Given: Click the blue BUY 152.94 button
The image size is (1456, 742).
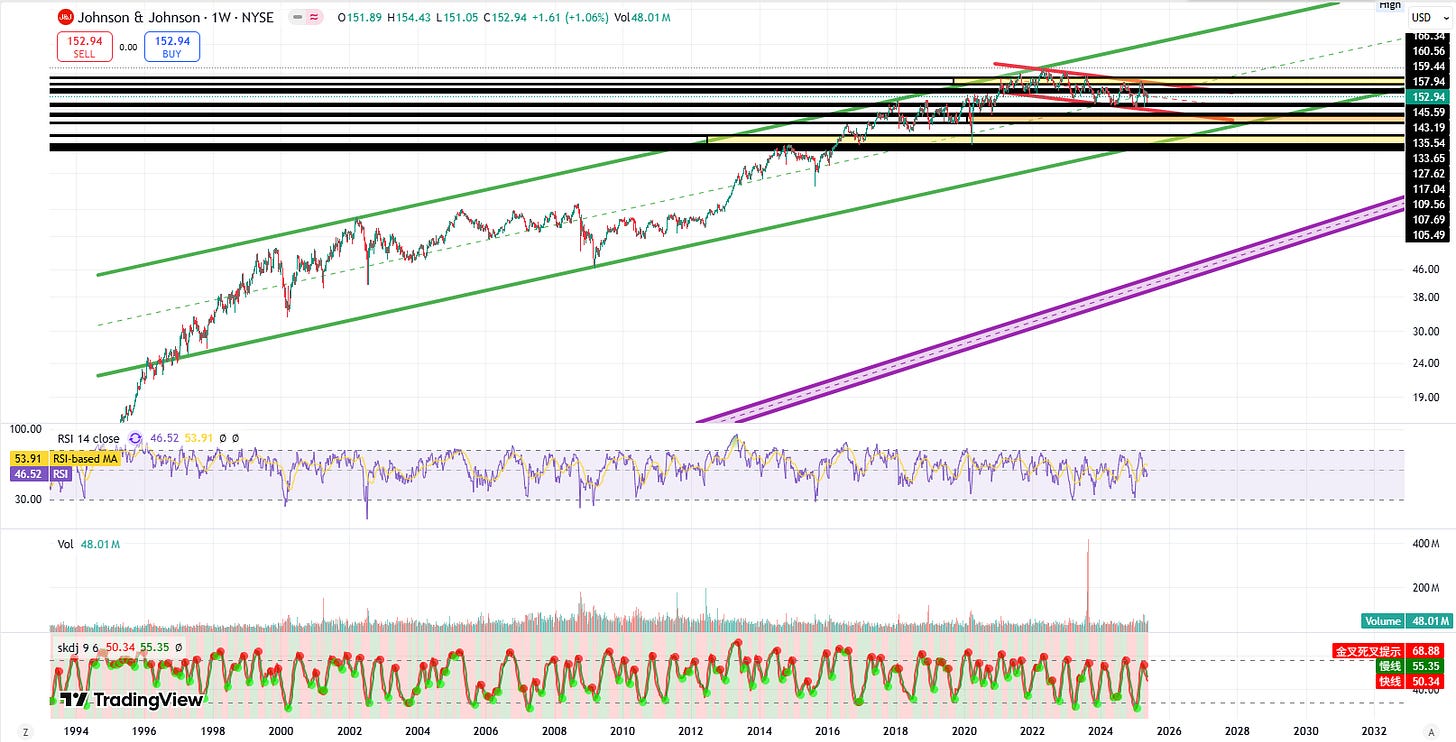Looking at the screenshot, I should (172, 46).
